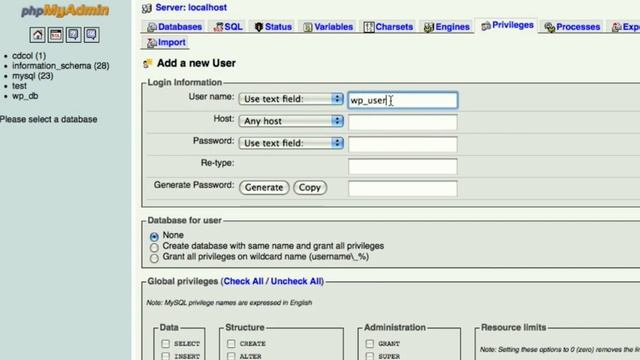
Task: Click the phpMyAdmin logo
Action: tap(65, 10)
